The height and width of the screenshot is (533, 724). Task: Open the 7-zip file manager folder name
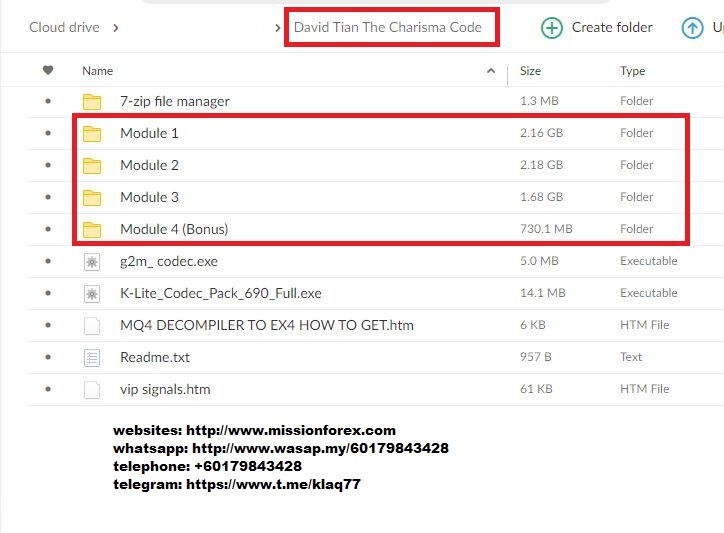tap(175, 101)
